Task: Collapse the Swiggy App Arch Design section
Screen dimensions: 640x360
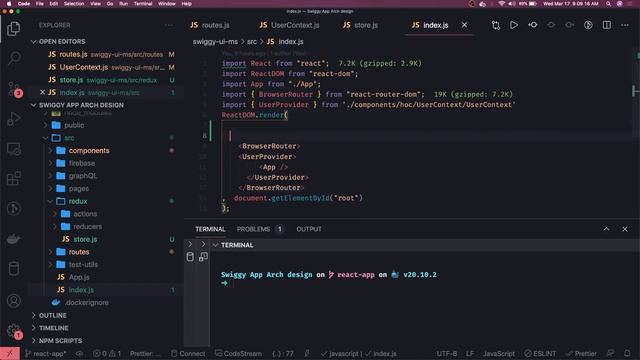Action: (x=33, y=105)
